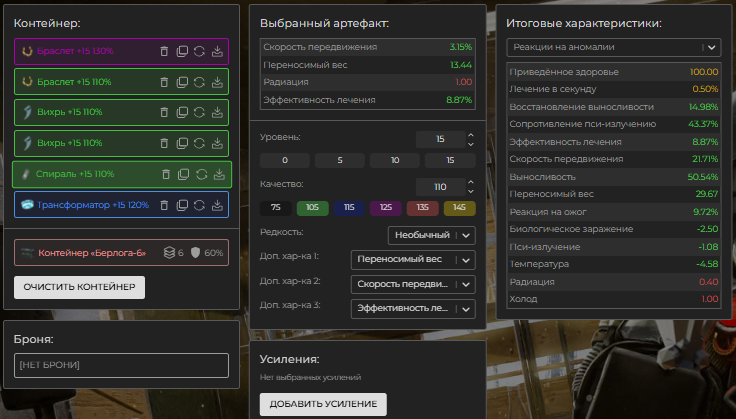This screenshot has width=736, height=419.
Task: Increase Качество with the up arrow
Action: tap(471, 183)
